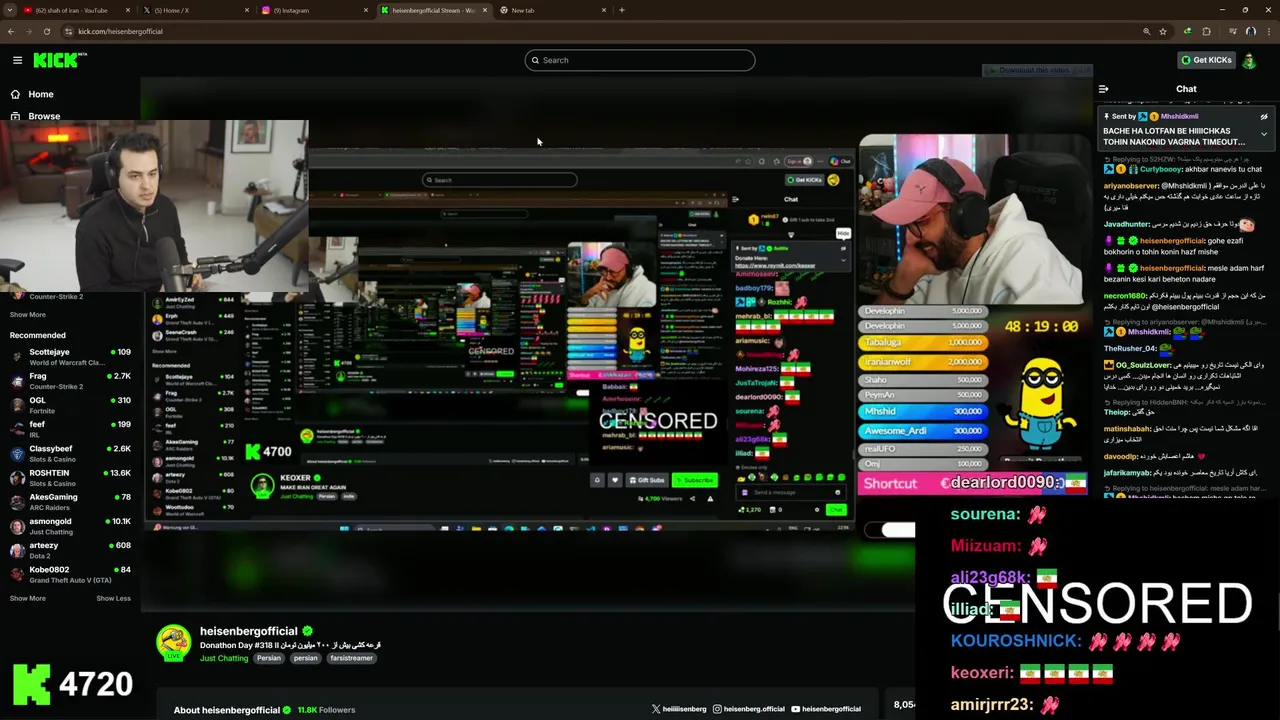The height and width of the screenshot is (720, 1280).
Task: Click the unpin icon on the pinned message
Action: tap(1264, 117)
